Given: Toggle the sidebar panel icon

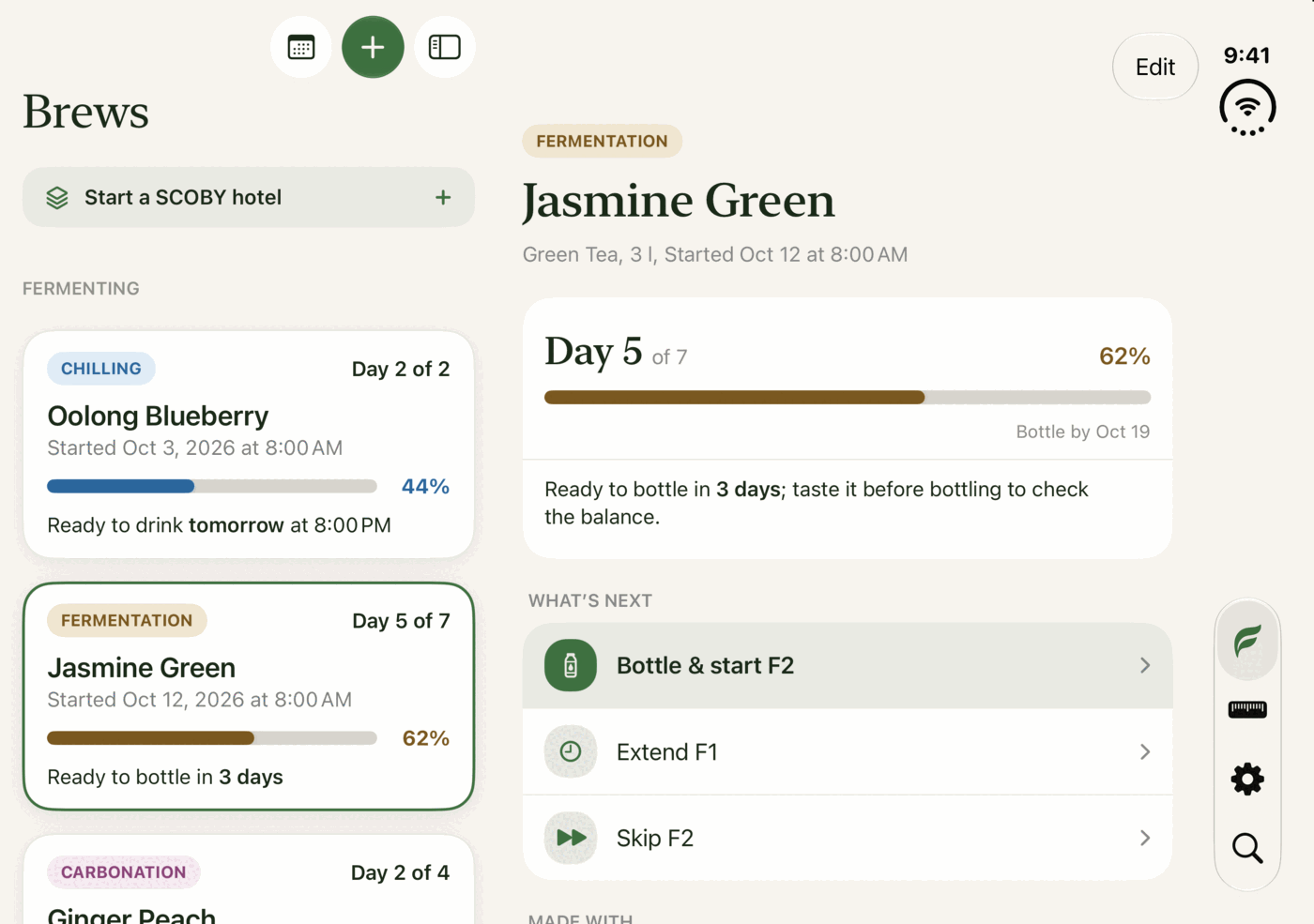Looking at the screenshot, I should click(x=444, y=47).
